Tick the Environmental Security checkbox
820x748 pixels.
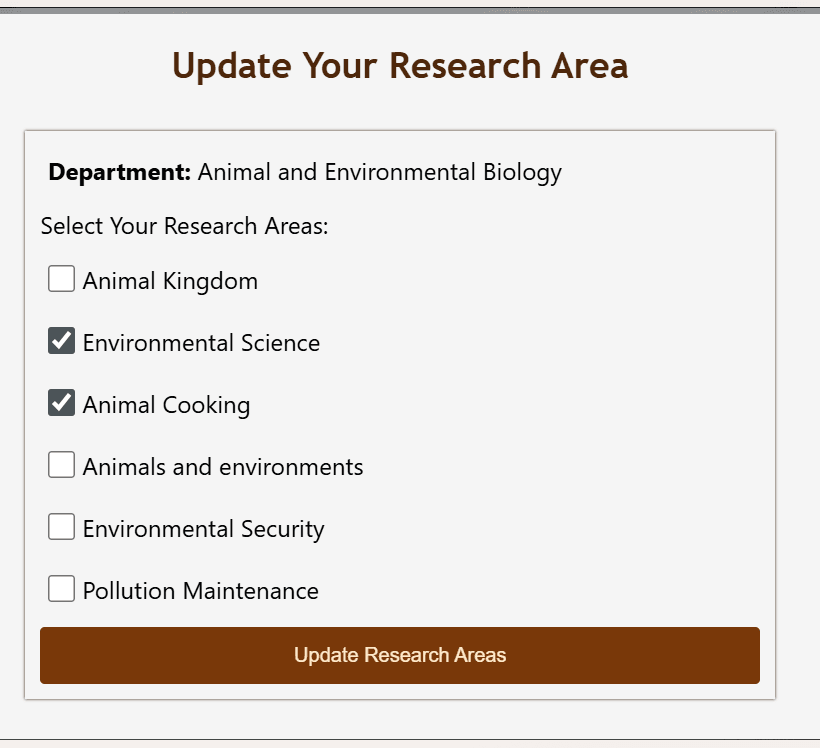click(x=62, y=527)
